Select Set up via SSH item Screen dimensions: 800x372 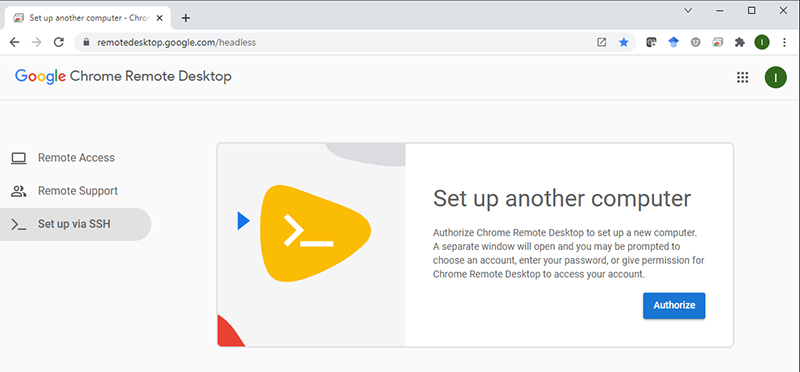click(x=76, y=224)
